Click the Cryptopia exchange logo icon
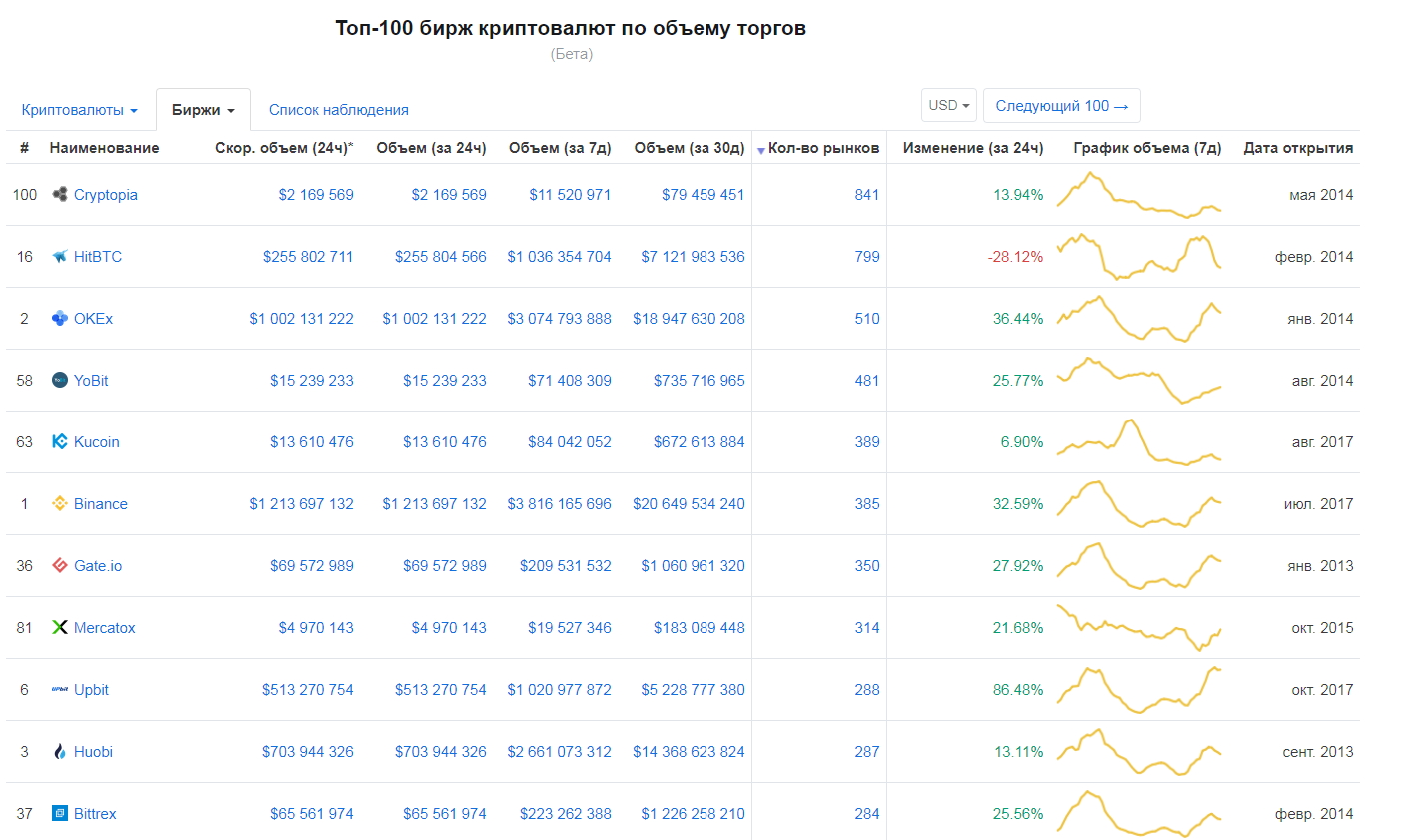Viewport: 1412px width, 840px height. pyautogui.click(x=60, y=194)
